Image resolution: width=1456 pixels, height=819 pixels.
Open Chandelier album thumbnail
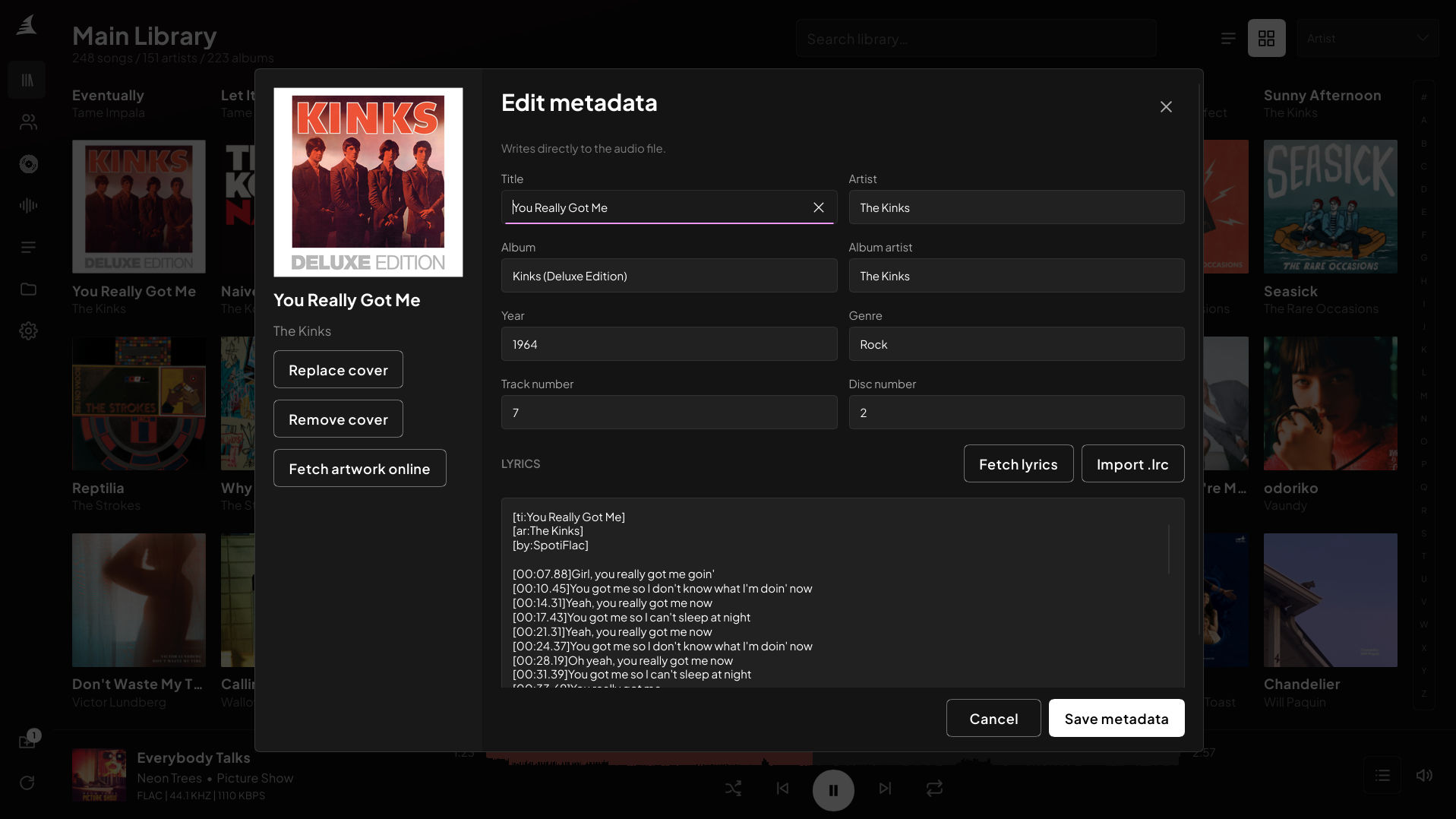(x=1330, y=600)
